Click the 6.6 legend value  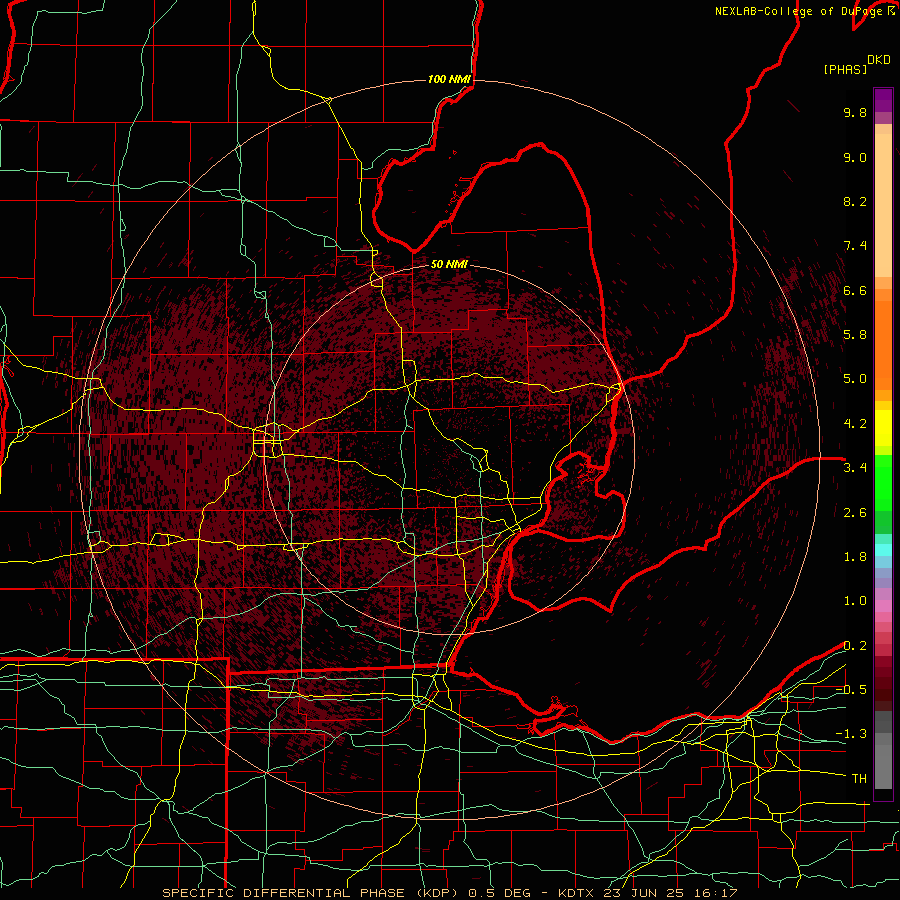pos(855,290)
